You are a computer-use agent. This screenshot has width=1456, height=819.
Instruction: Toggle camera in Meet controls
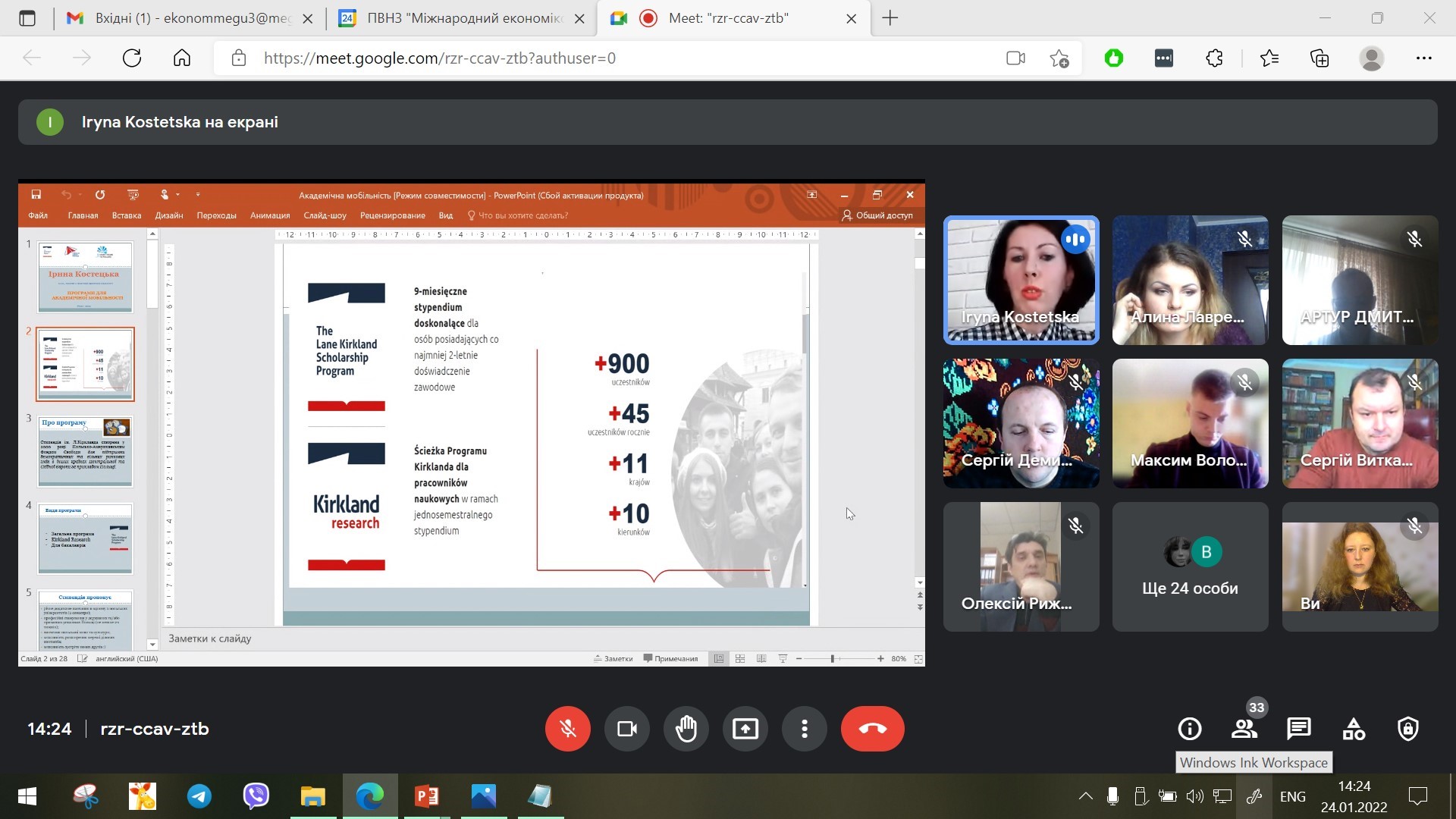(x=626, y=729)
